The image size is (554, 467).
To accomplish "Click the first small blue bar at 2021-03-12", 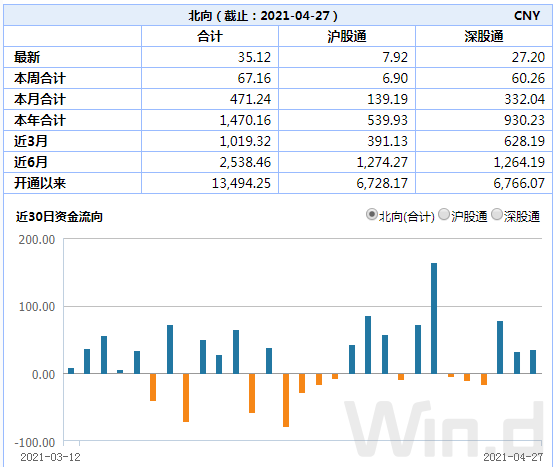I will [x=71, y=371].
